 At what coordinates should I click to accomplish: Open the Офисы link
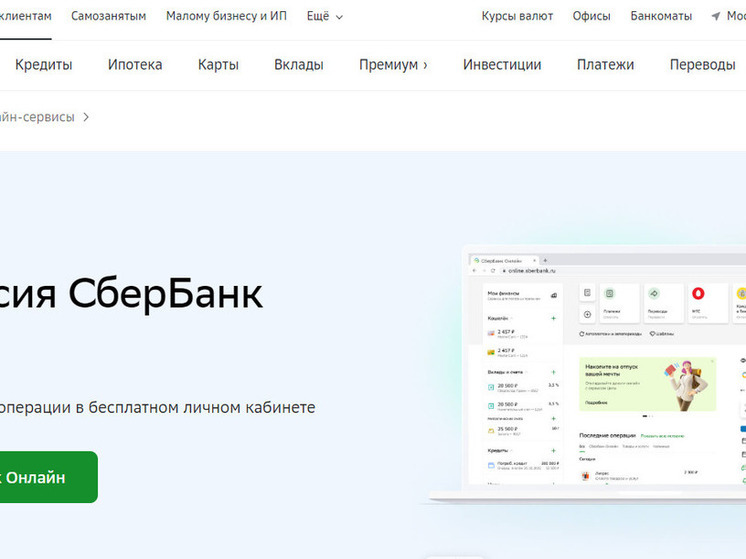coord(591,16)
